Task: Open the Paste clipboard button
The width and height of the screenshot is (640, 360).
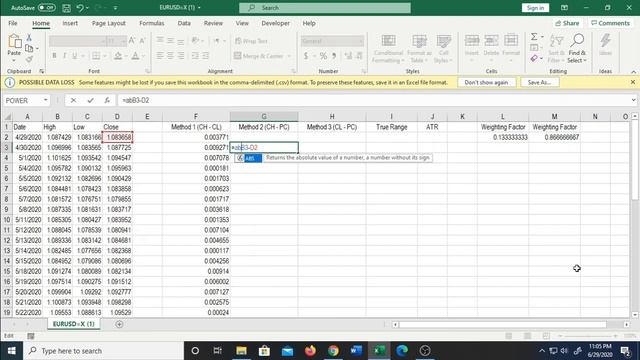Action: tap(14, 46)
